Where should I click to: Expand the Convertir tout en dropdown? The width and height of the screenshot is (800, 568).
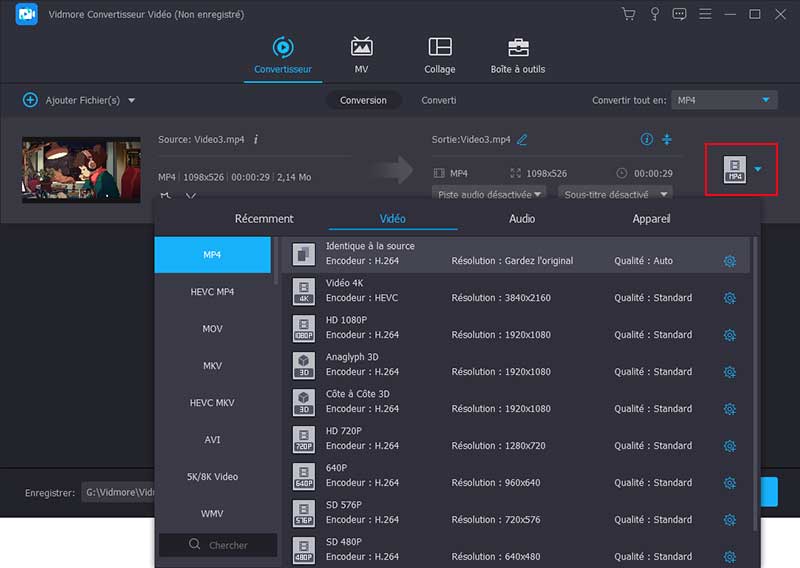724,100
